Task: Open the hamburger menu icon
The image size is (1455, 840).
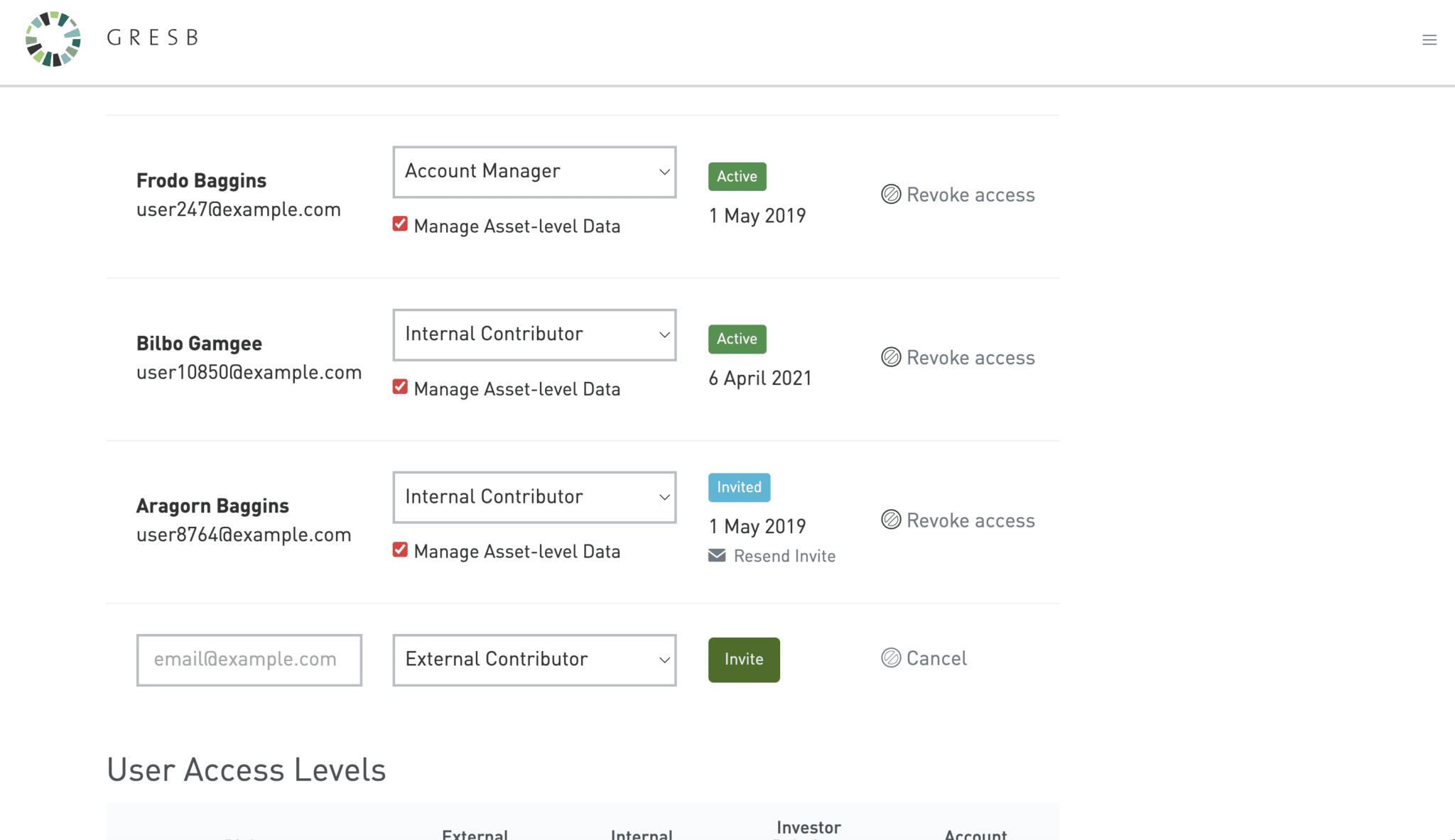Action: 1429,40
